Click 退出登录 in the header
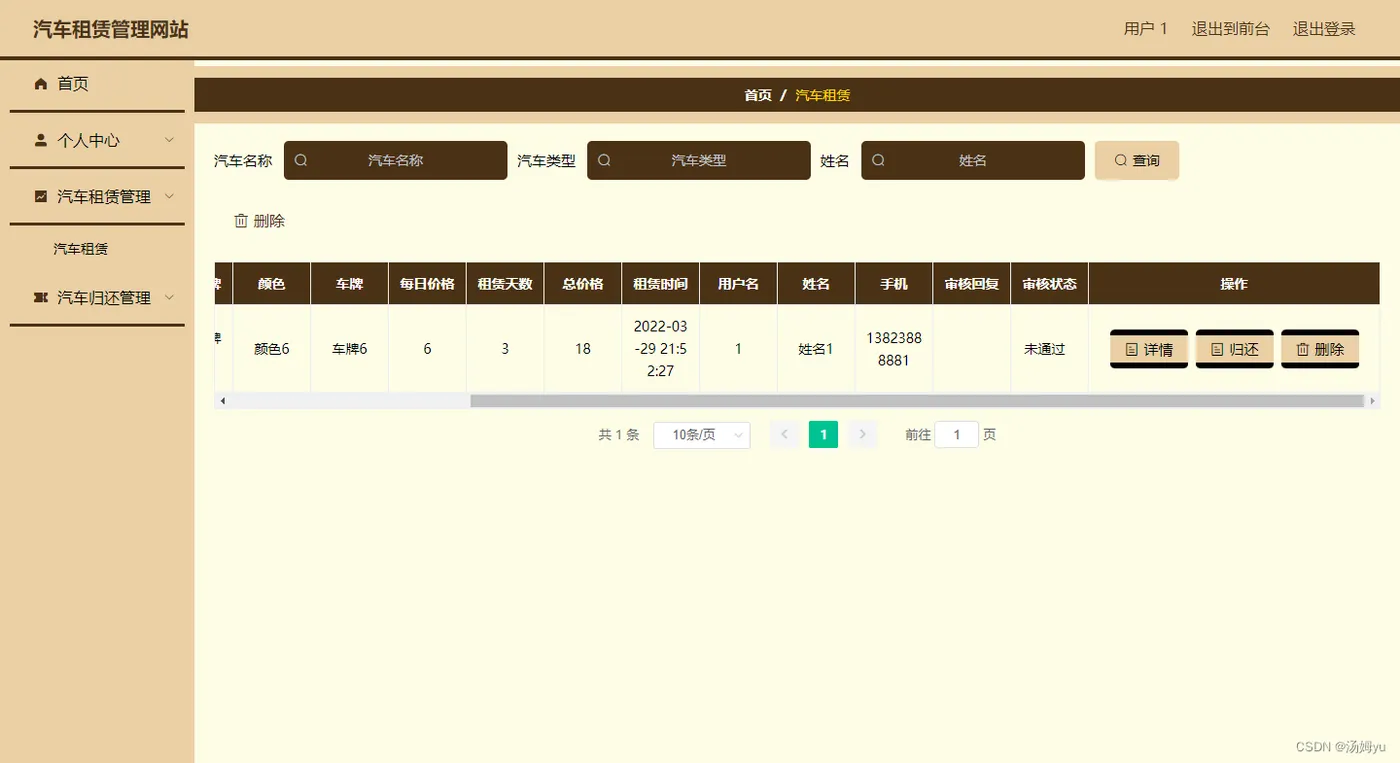This screenshot has height=763, width=1400. (1324, 29)
